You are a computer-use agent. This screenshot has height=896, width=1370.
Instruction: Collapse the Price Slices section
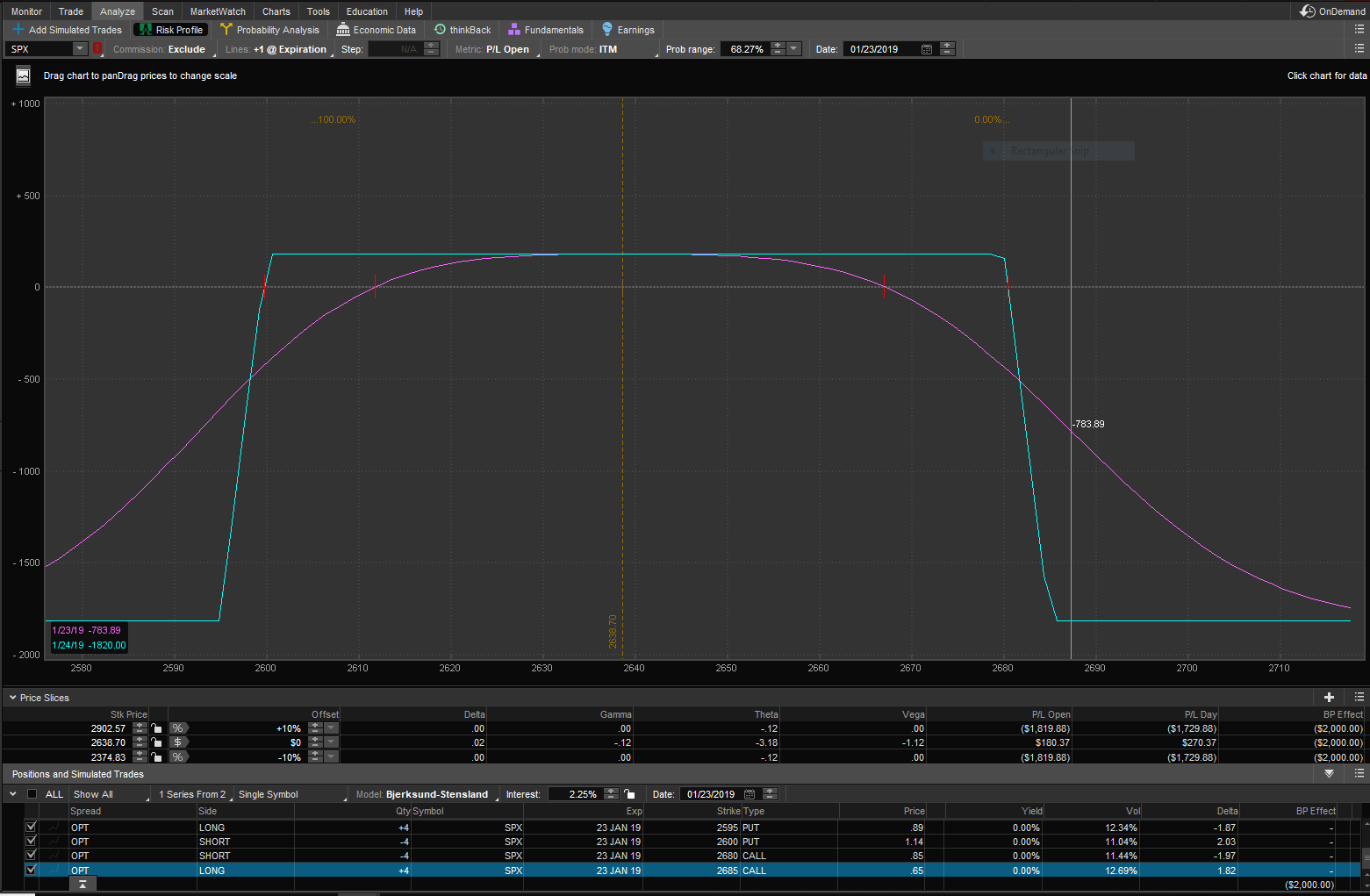point(12,698)
